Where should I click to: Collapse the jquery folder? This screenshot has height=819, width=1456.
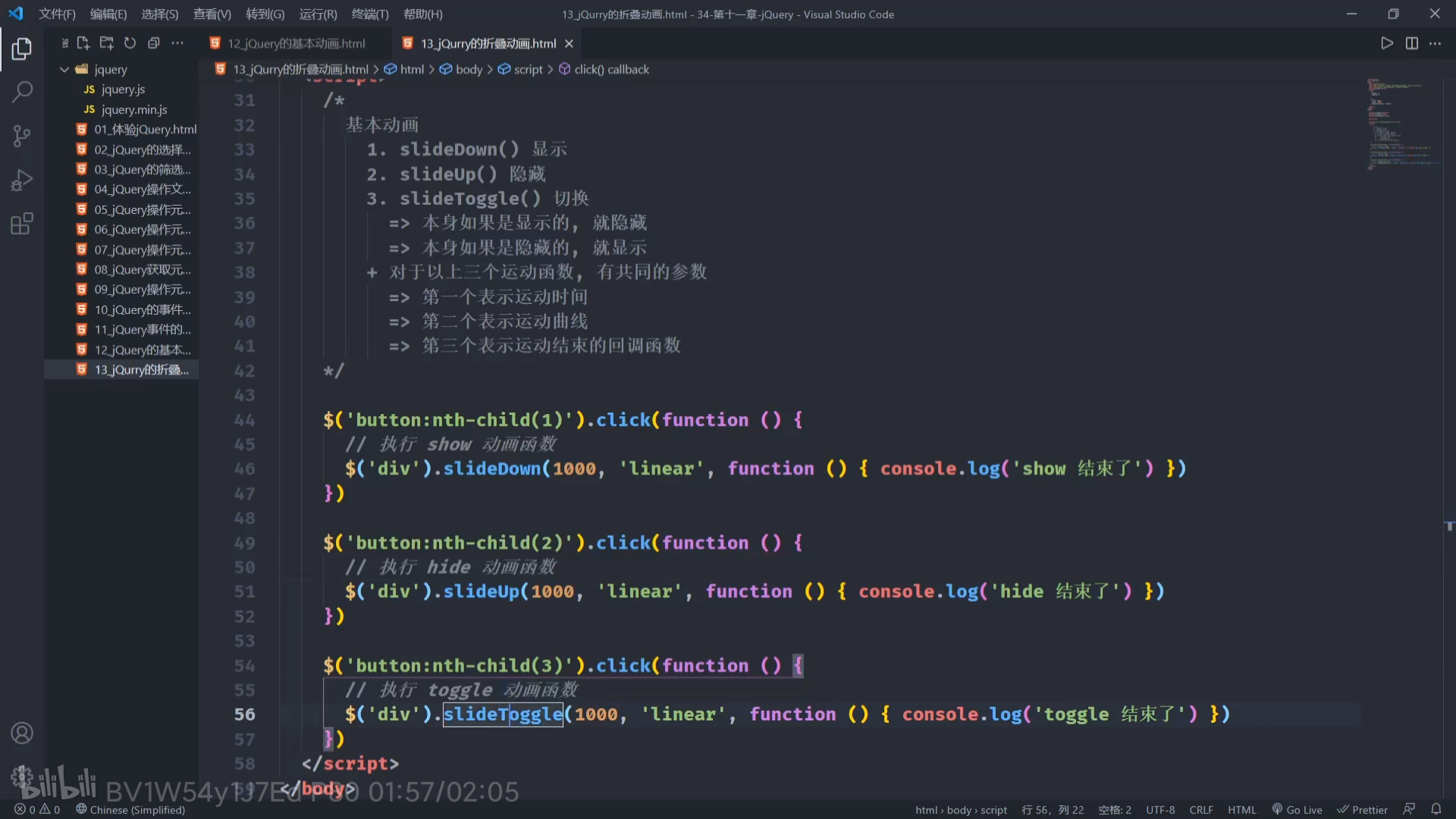[64, 69]
